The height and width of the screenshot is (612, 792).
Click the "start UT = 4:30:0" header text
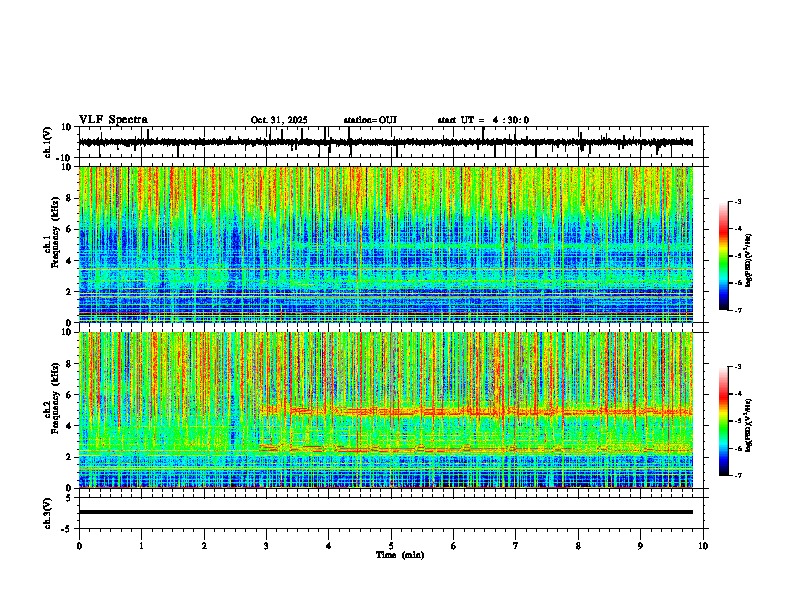point(483,120)
